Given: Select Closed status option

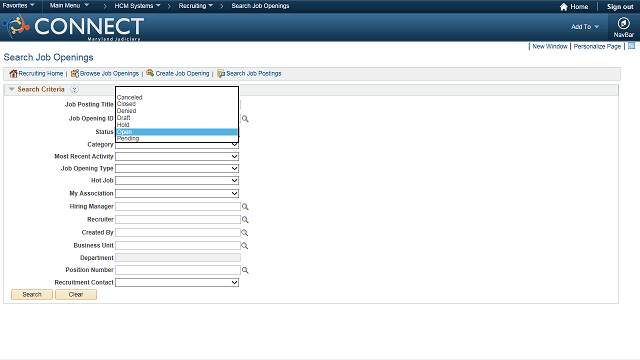Looking at the screenshot, I should 177,104.
